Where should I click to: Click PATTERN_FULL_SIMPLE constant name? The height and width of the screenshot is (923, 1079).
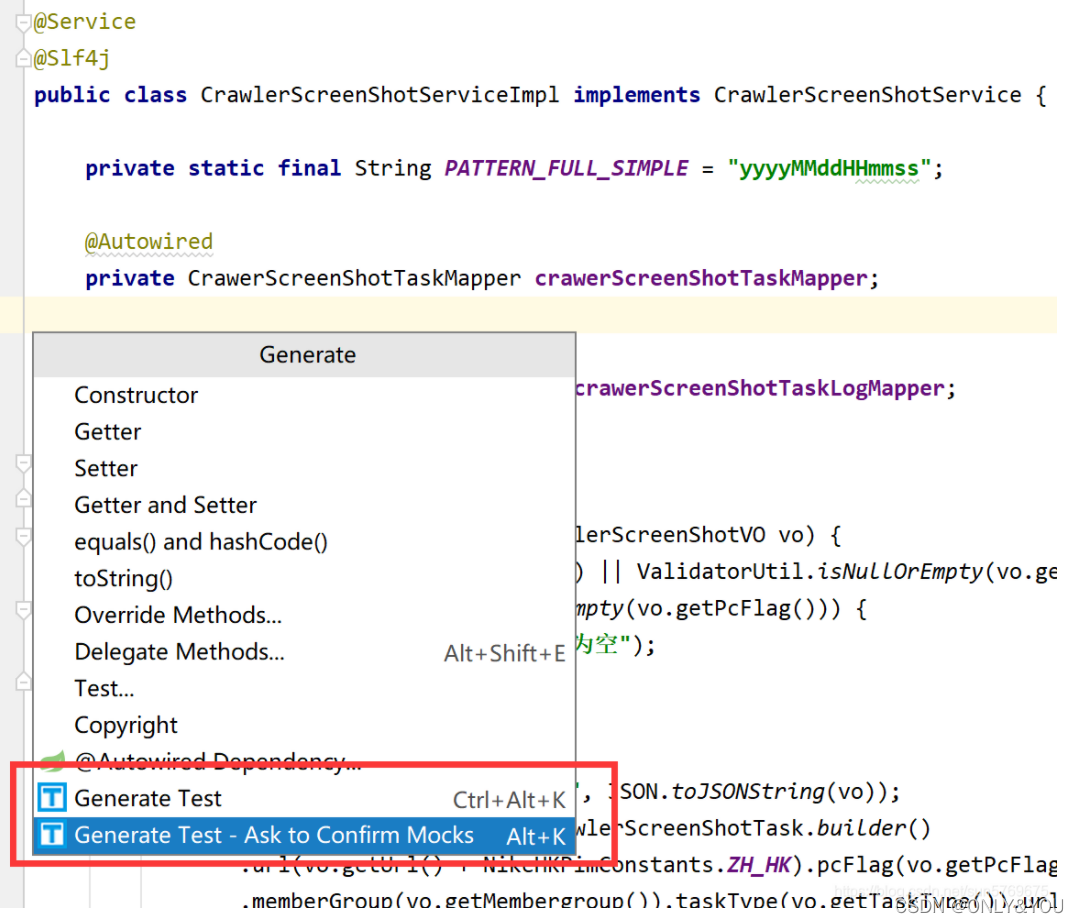[x=566, y=169]
